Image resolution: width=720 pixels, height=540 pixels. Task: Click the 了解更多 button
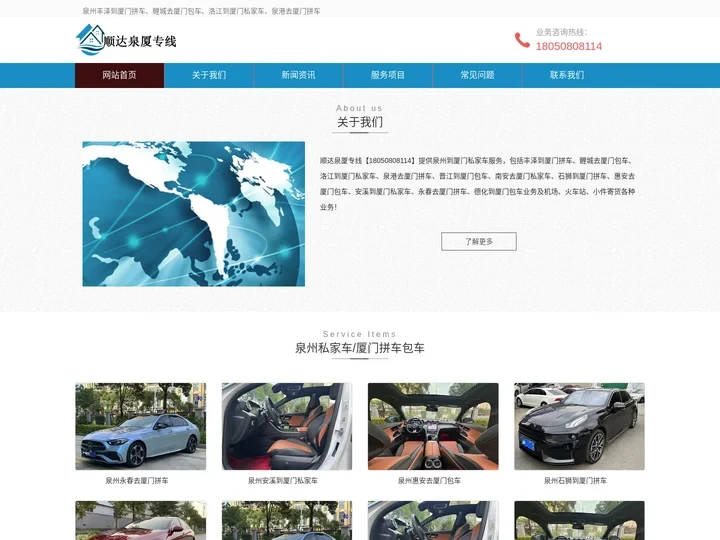(x=479, y=242)
